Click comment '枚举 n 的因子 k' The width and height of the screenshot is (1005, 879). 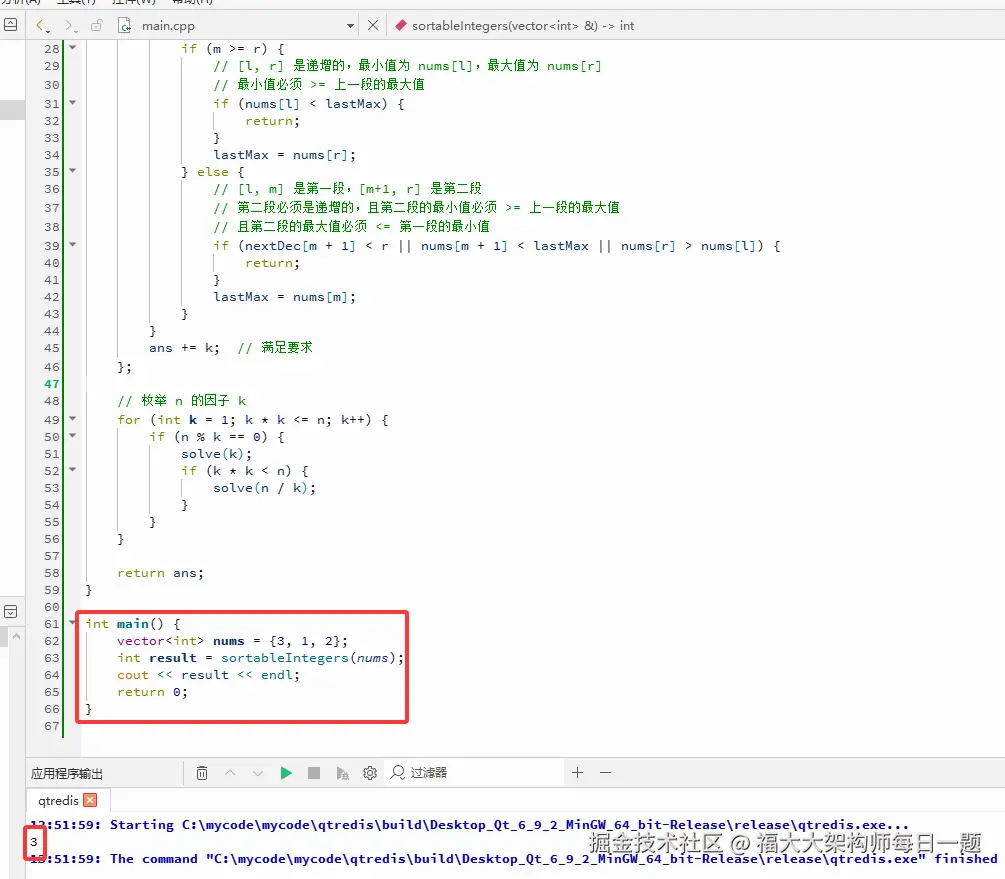click(182, 401)
